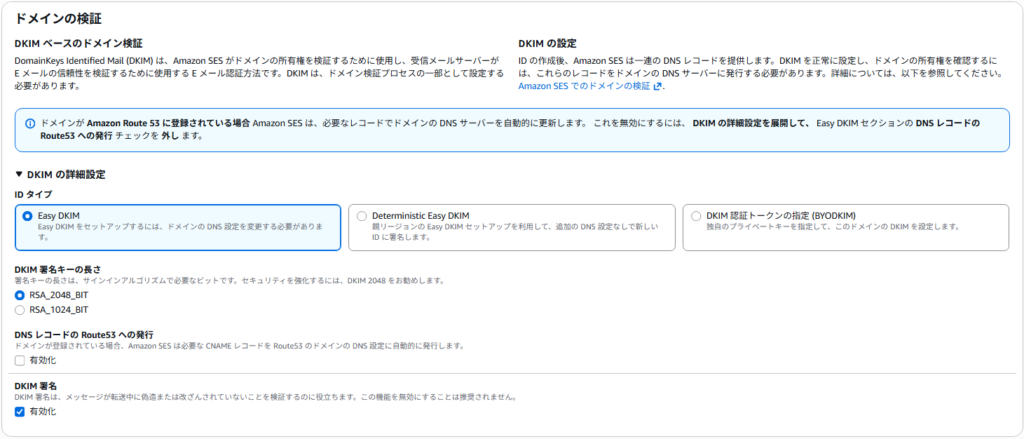Pick the RSA_2048_BIT key length

[20, 296]
